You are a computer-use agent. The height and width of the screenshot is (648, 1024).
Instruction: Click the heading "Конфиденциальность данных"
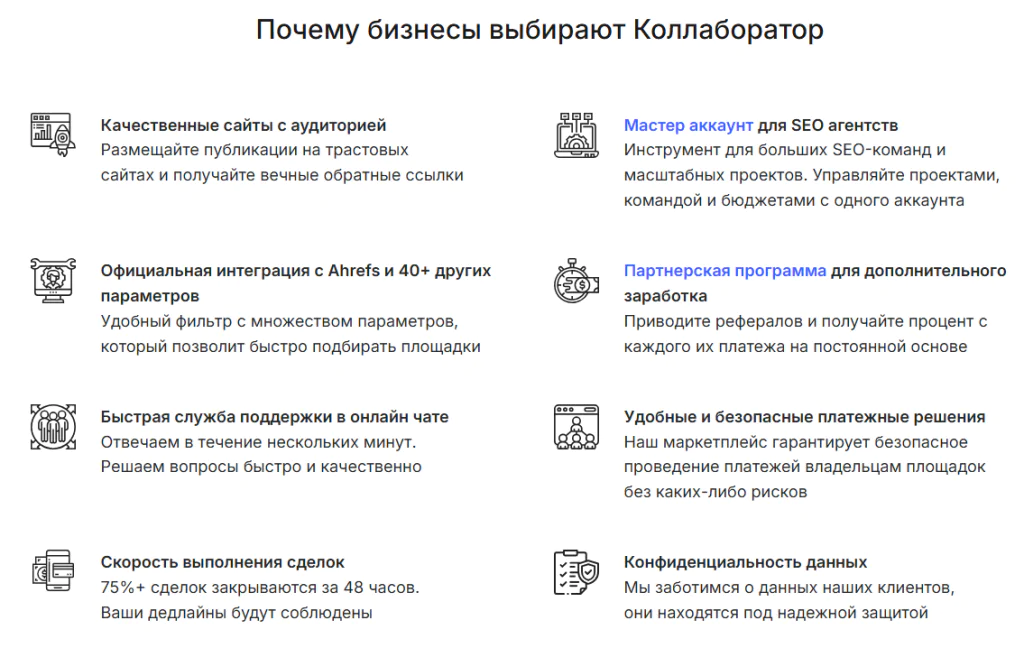tap(745, 562)
